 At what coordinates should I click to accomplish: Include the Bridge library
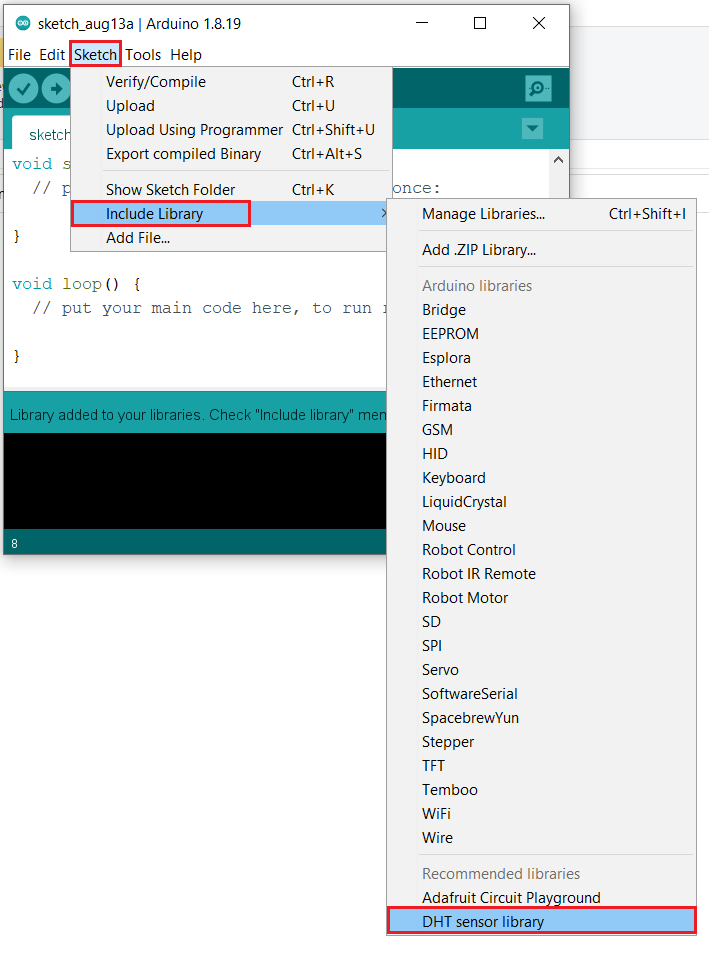tap(541, 310)
